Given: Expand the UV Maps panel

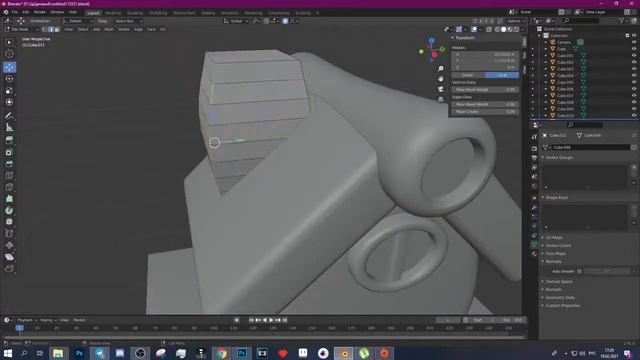Looking at the screenshot, I should [554, 238].
